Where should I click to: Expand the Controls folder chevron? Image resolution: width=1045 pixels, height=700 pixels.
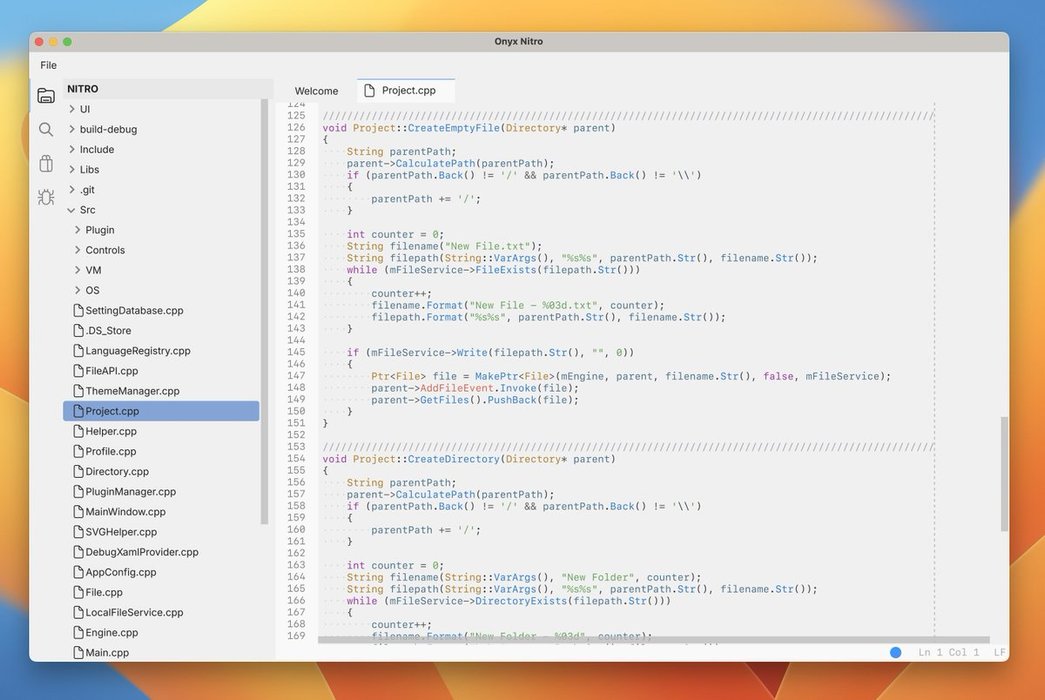coord(77,250)
